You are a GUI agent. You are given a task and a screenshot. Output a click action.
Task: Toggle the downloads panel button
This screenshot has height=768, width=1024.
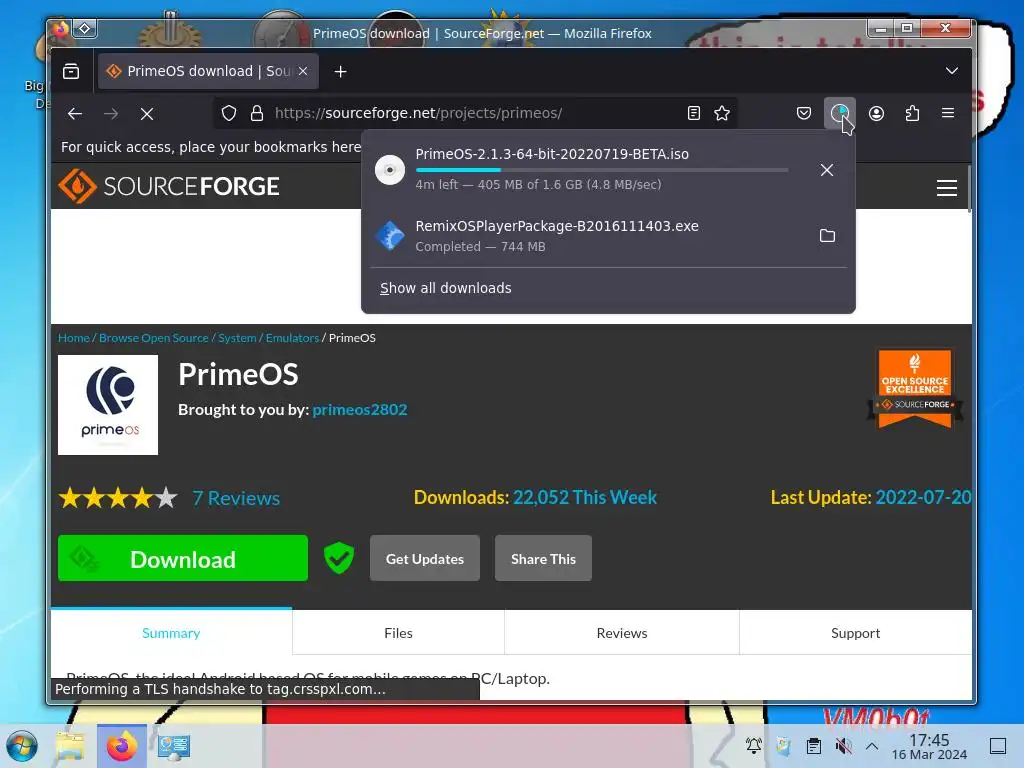[840, 114]
